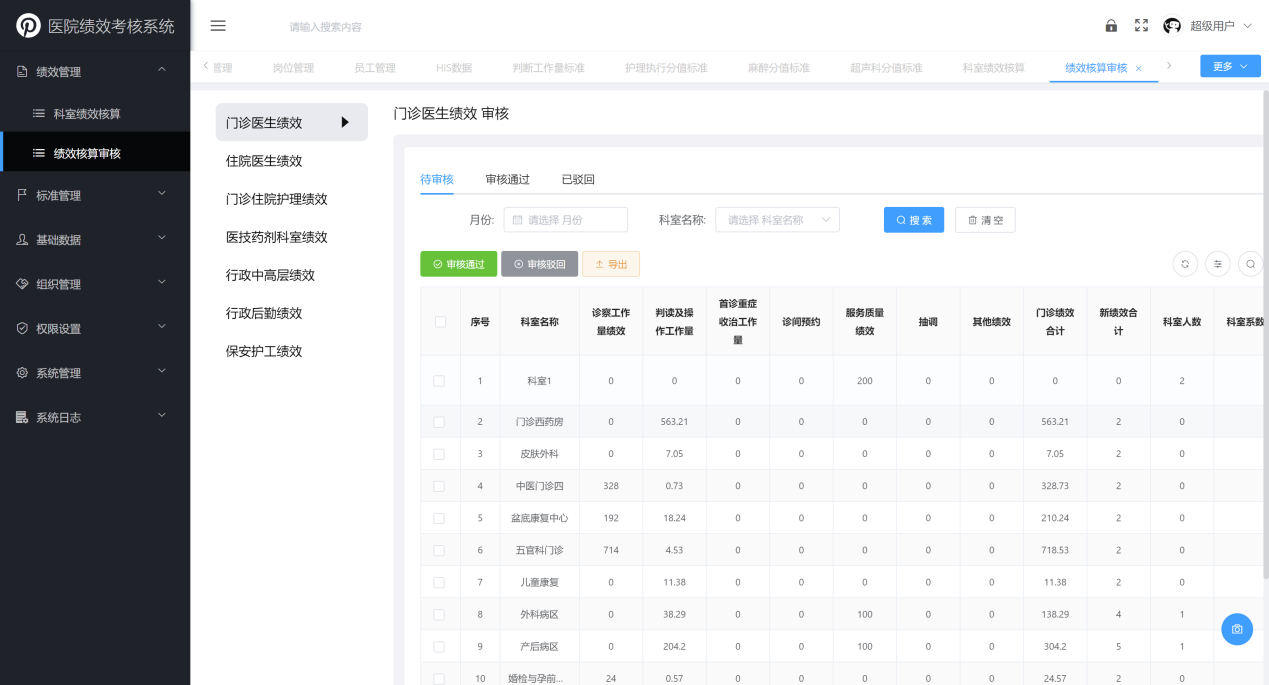Check the row for 五官科门诊
Viewport: 1269px width, 685px height.
click(x=439, y=550)
